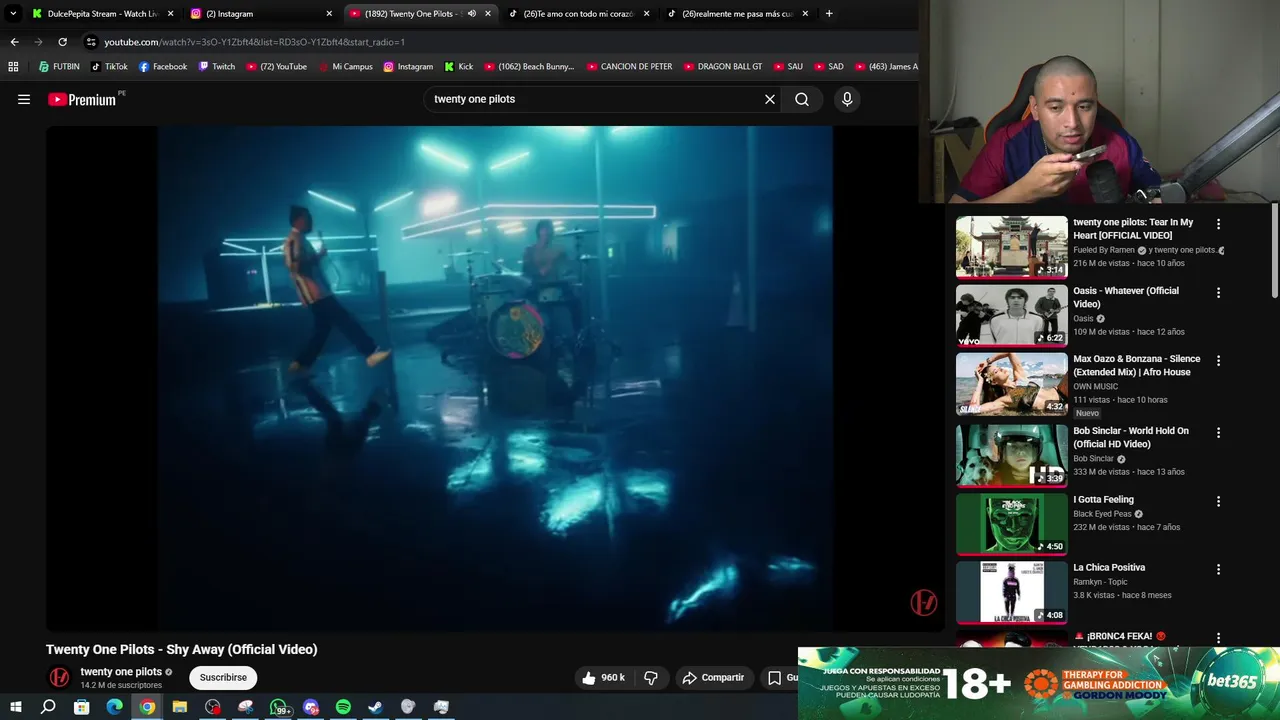Close the Instagram tab
The width and height of the screenshot is (1280, 720).
click(x=329, y=13)
